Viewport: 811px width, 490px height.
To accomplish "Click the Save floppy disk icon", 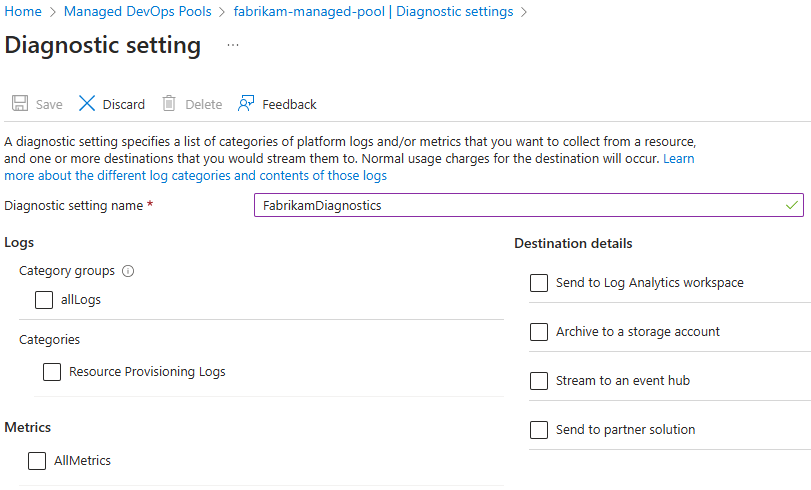I will [20, 103].
